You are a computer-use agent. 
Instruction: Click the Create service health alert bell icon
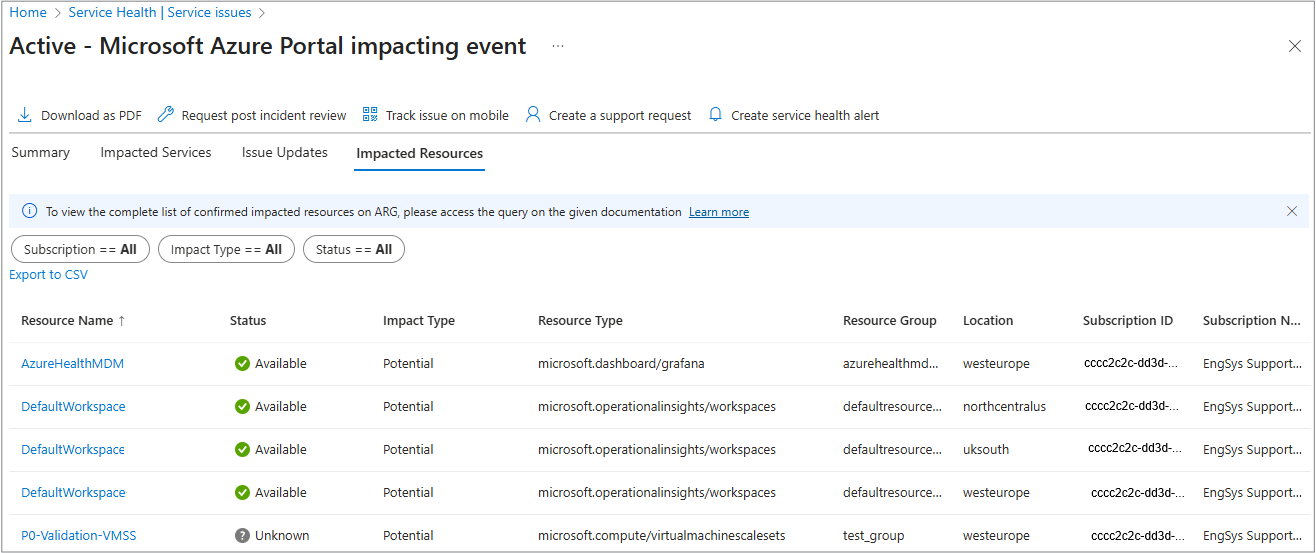click(x=715, y=115)
